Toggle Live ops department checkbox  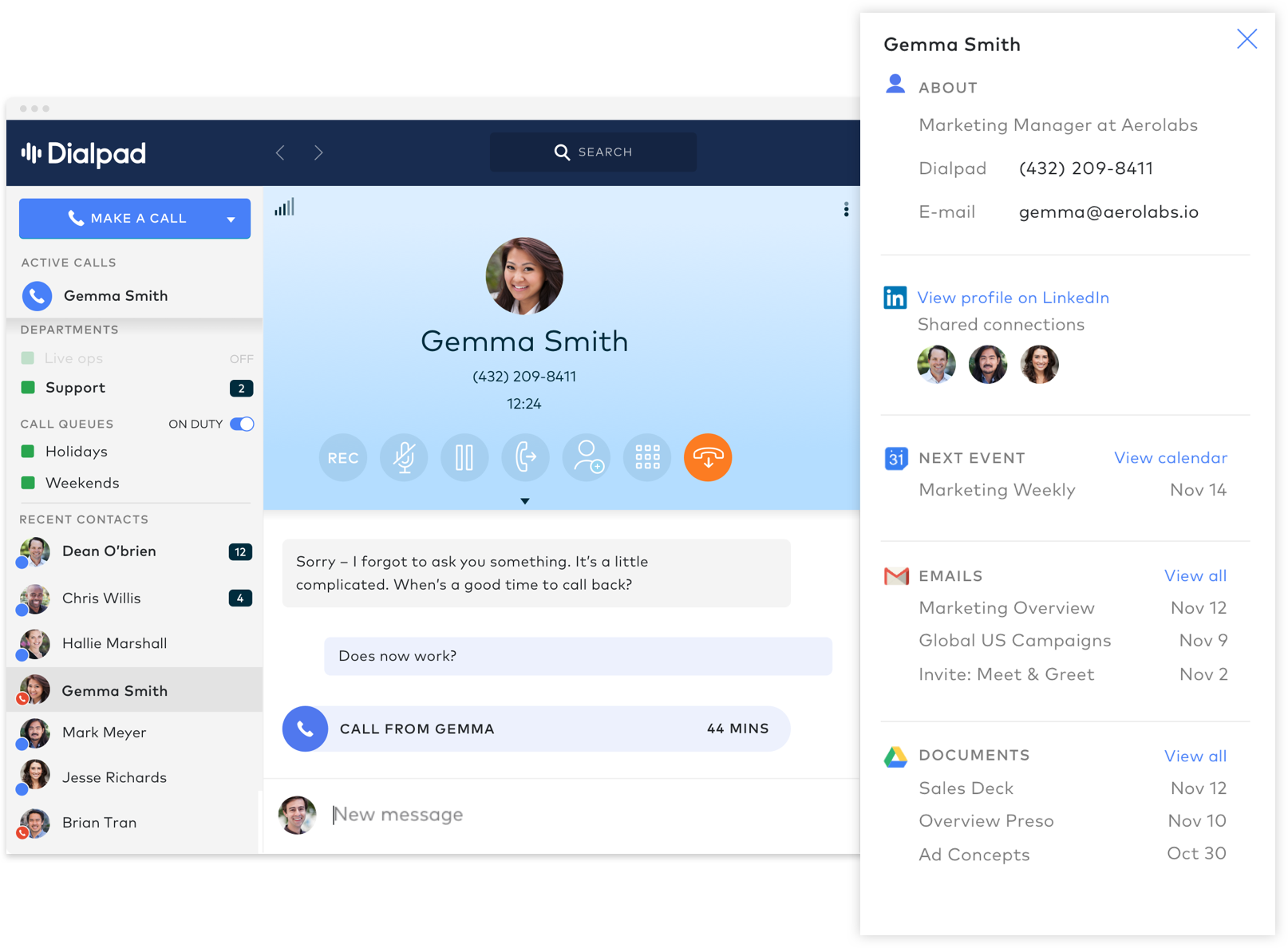coord(28,358)
